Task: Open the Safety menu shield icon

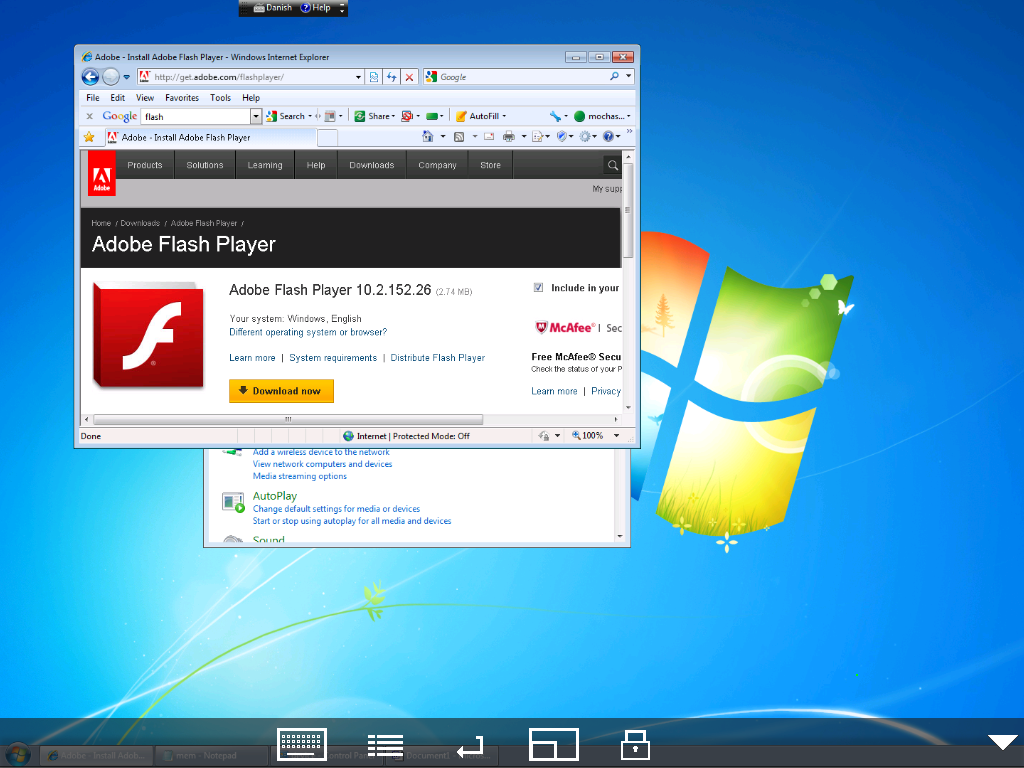Action: point(562,136)
